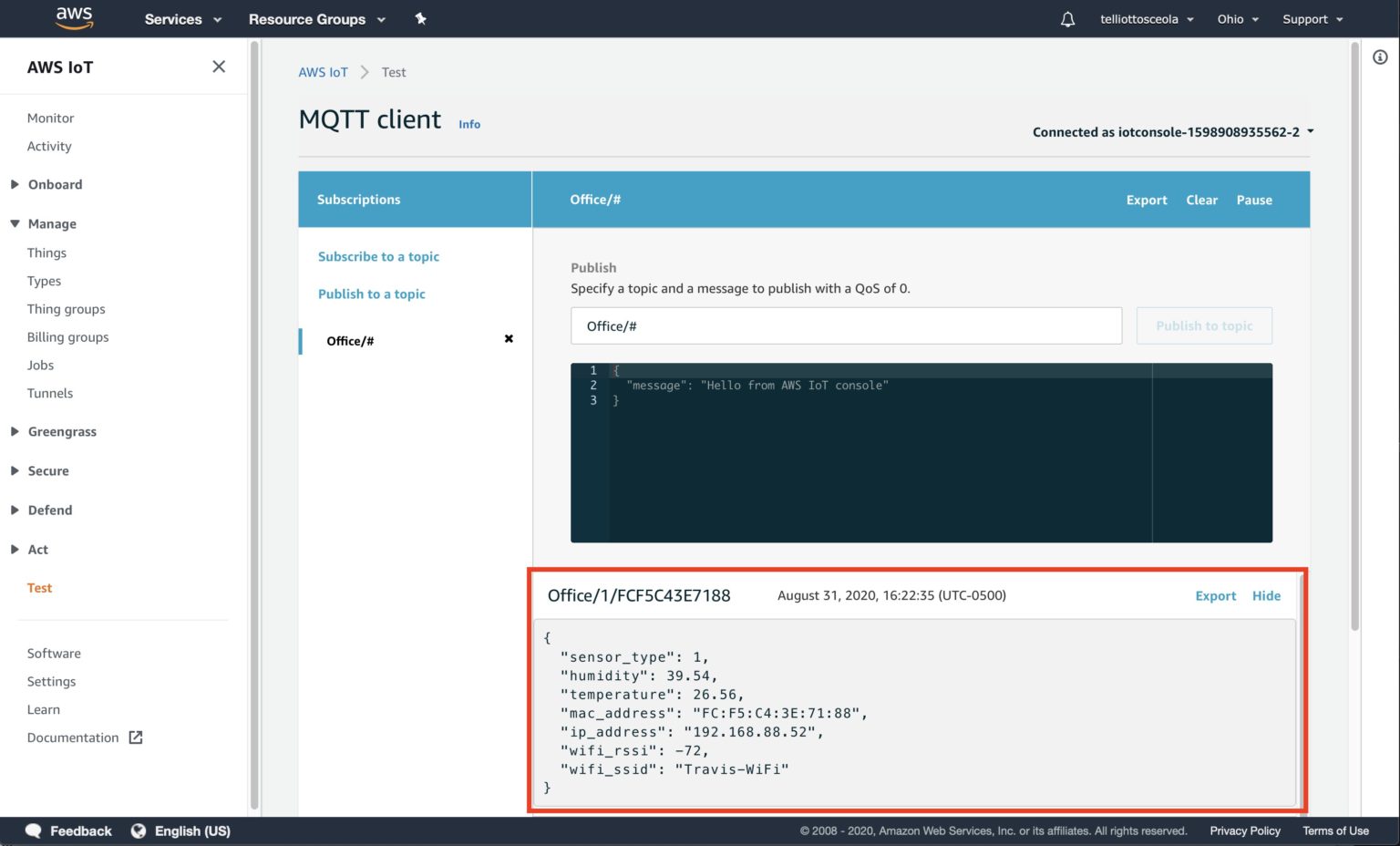Click the Feedback speech bubble icon
Image resolution: width=1400 pixels, height=846 pixels.
[x=34, y=831]
